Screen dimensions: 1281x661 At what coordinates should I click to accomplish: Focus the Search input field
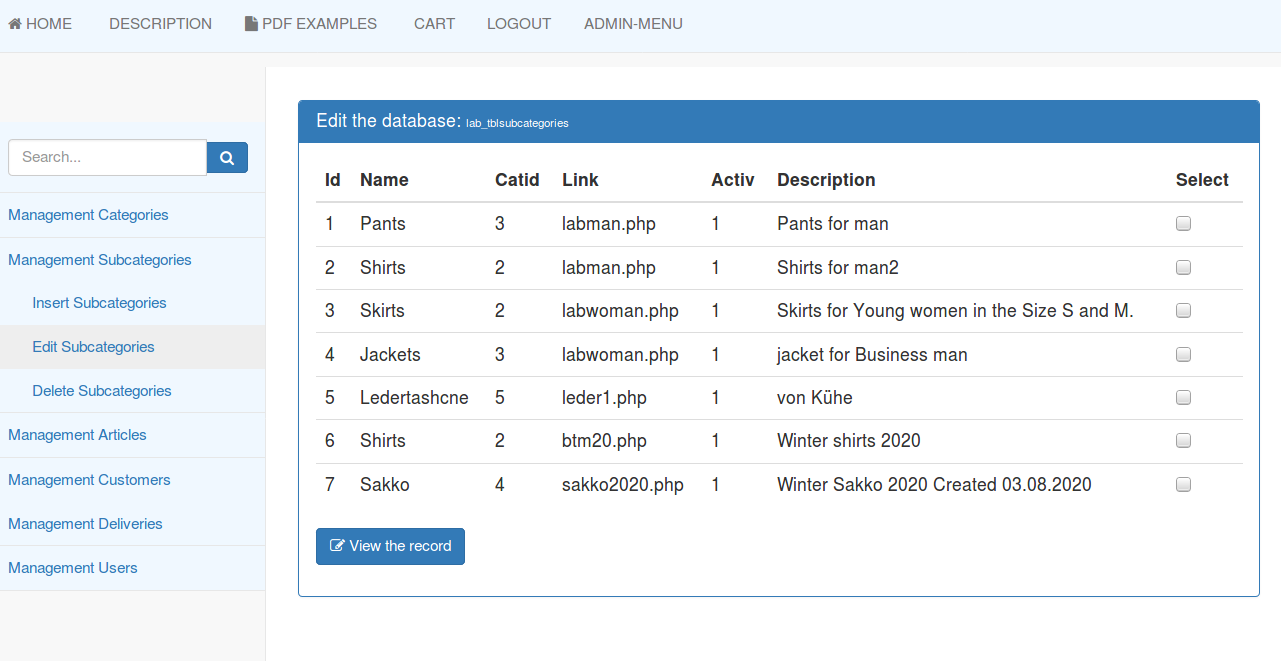[107, 157]
